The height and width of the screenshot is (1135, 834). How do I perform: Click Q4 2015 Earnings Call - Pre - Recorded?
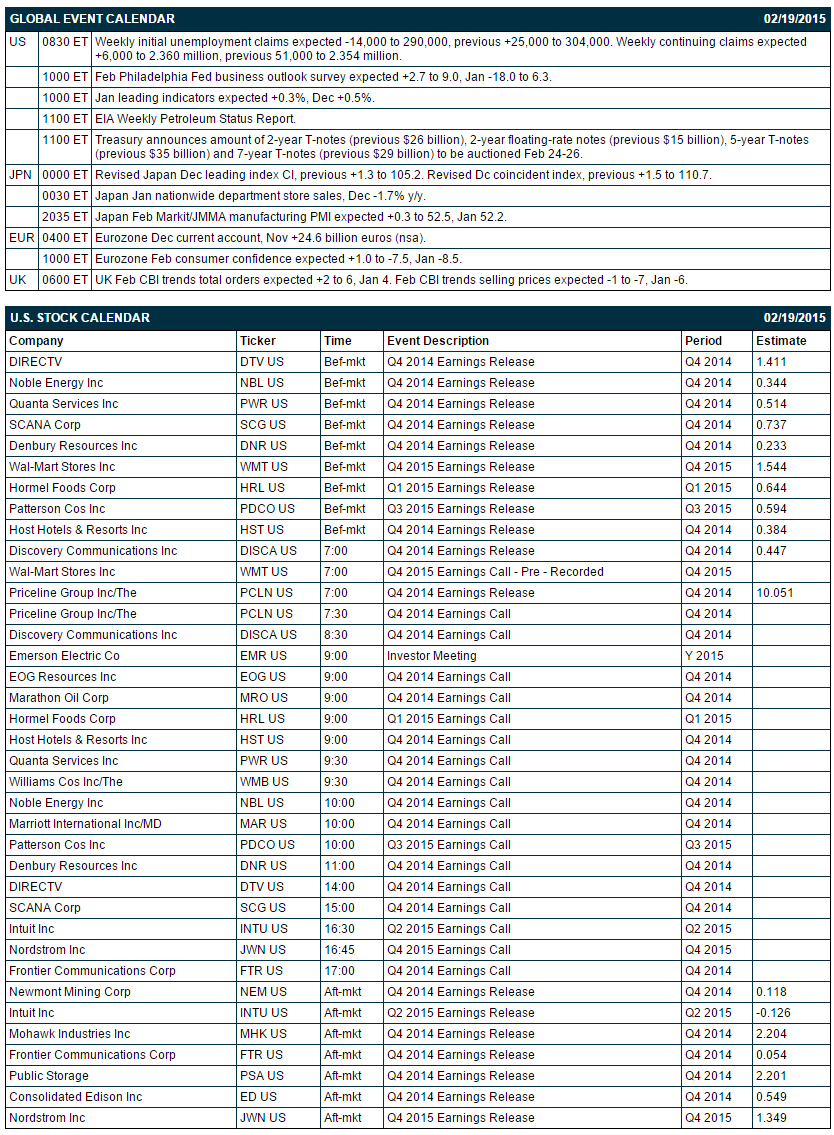[495, 572]
